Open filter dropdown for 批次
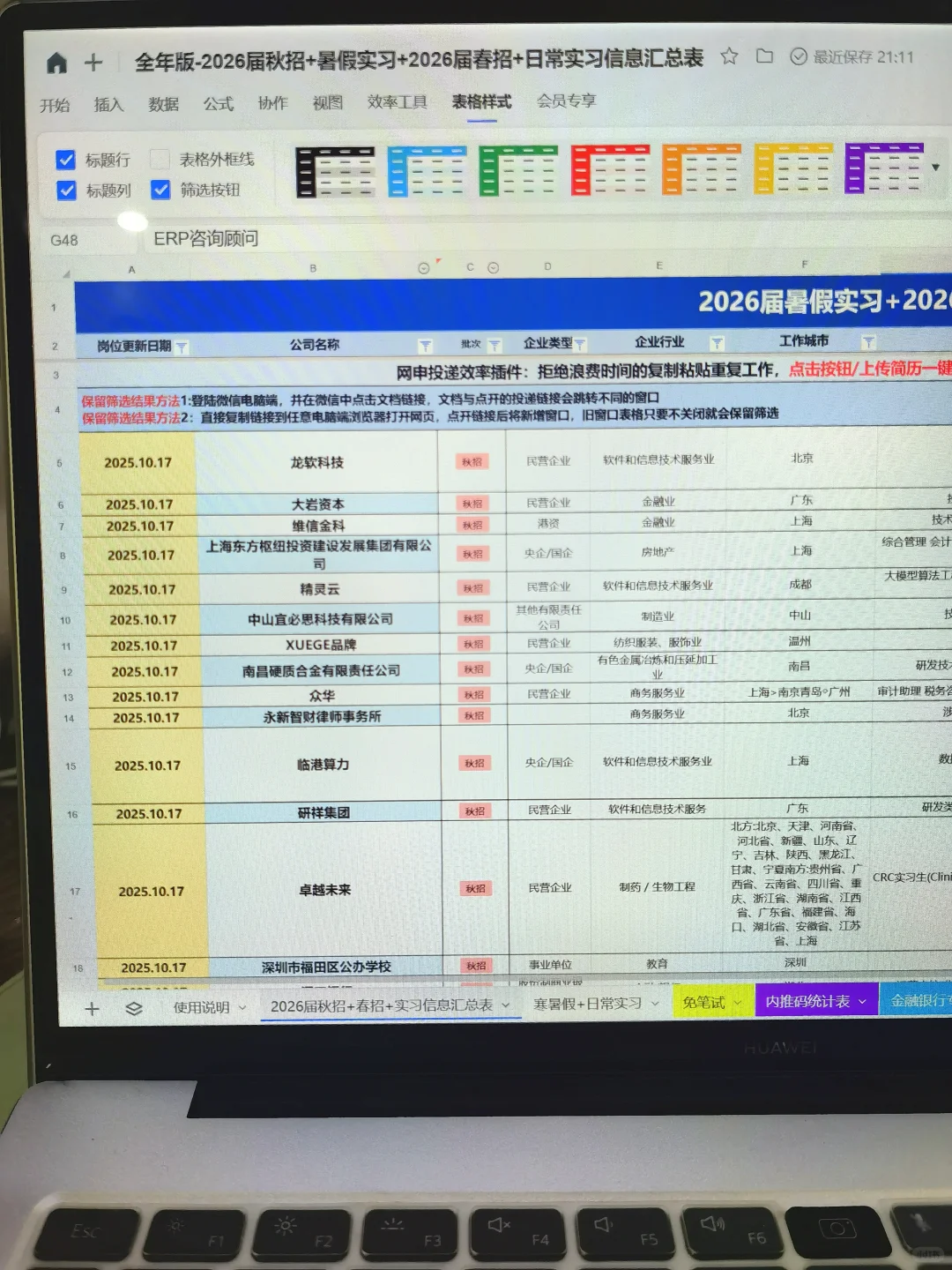Screen dimensions: 952x1270 tap(494, 345)
